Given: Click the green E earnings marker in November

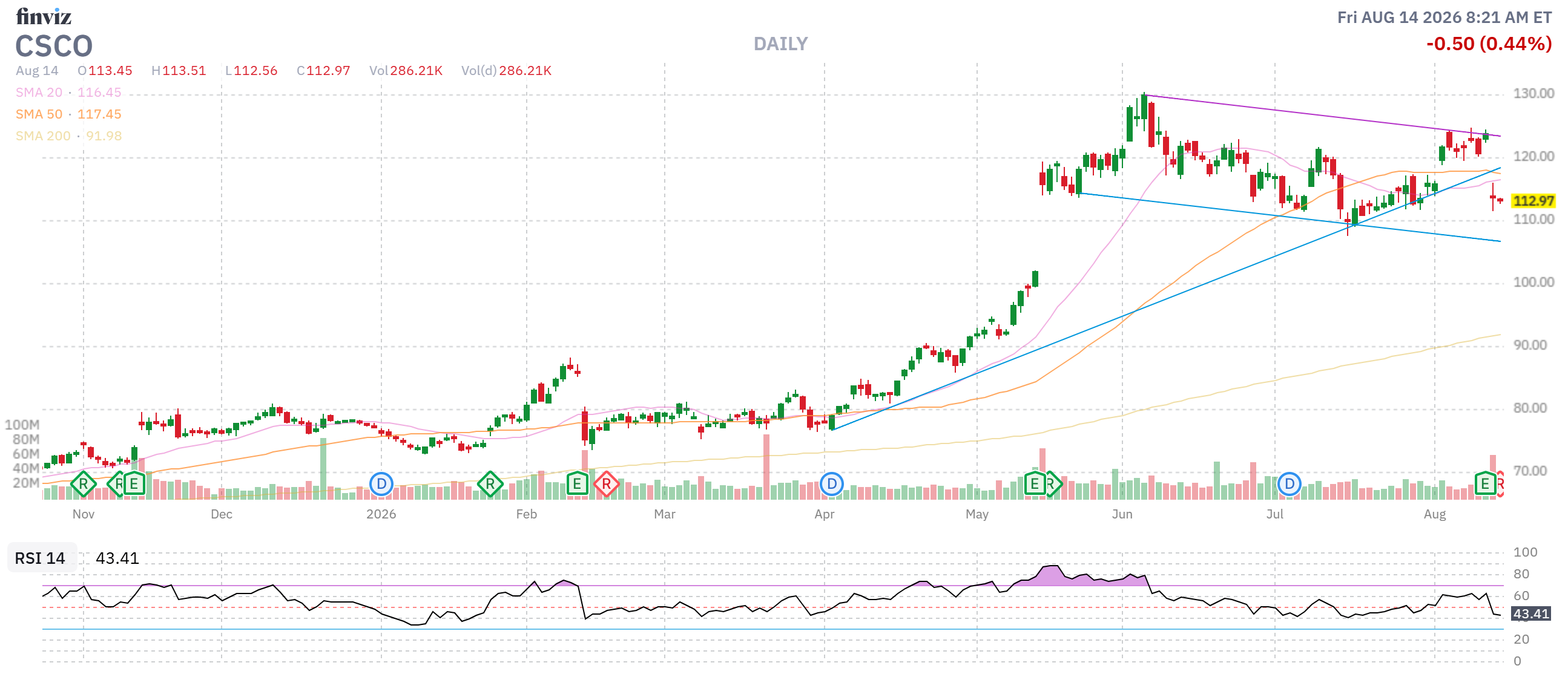Looking at the screenshot, I should [134, 484].
